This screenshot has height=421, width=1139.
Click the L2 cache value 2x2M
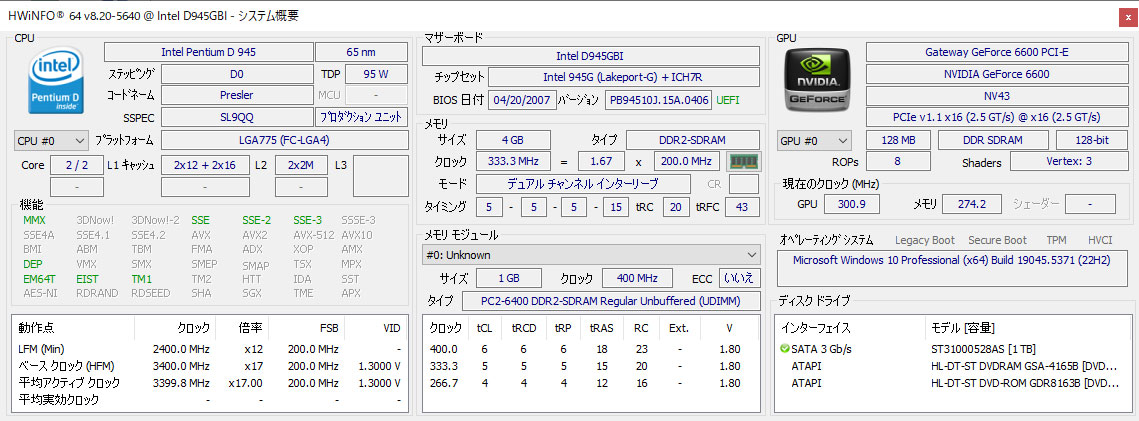[x=301, y=165]
